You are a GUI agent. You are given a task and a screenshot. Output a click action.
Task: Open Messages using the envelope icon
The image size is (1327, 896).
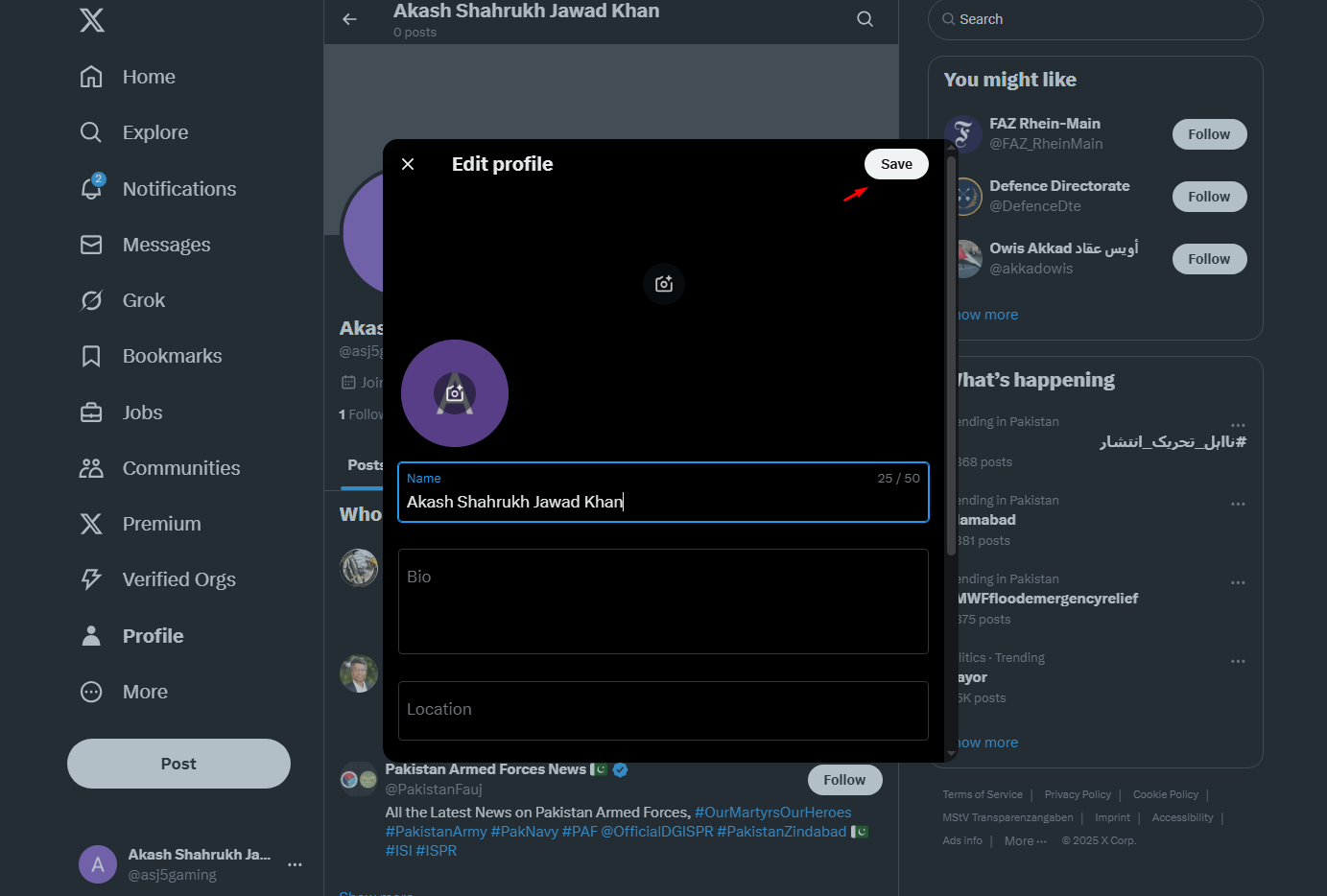click(x=91, y=244)
